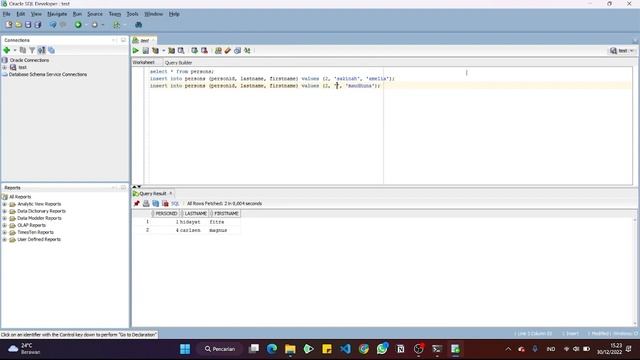640x360 pixels.
Task: Click the binoculars Find DB Object icon
Action: [138, 24]
